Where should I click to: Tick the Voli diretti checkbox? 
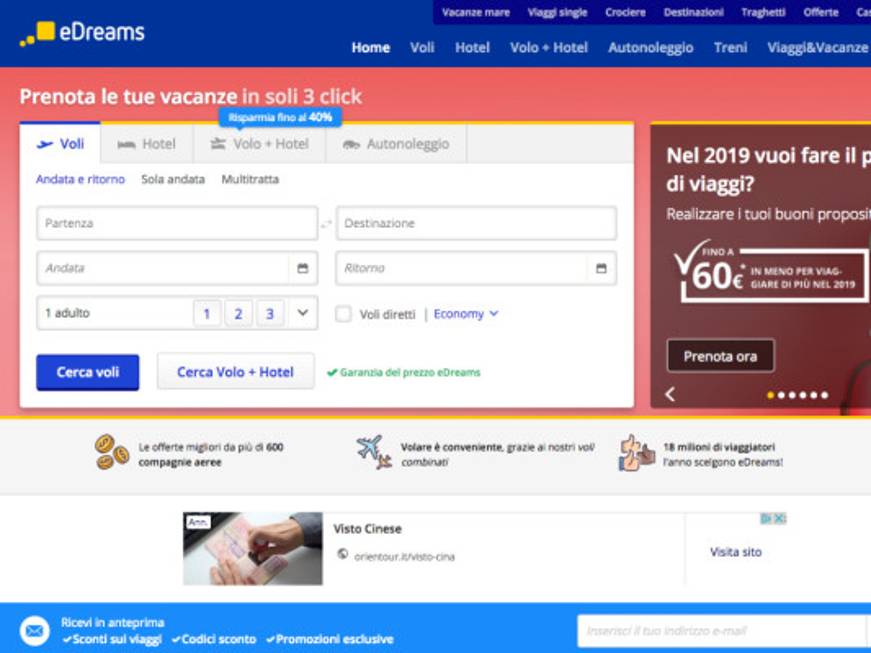pyautogui.click(x=343, y=314)
